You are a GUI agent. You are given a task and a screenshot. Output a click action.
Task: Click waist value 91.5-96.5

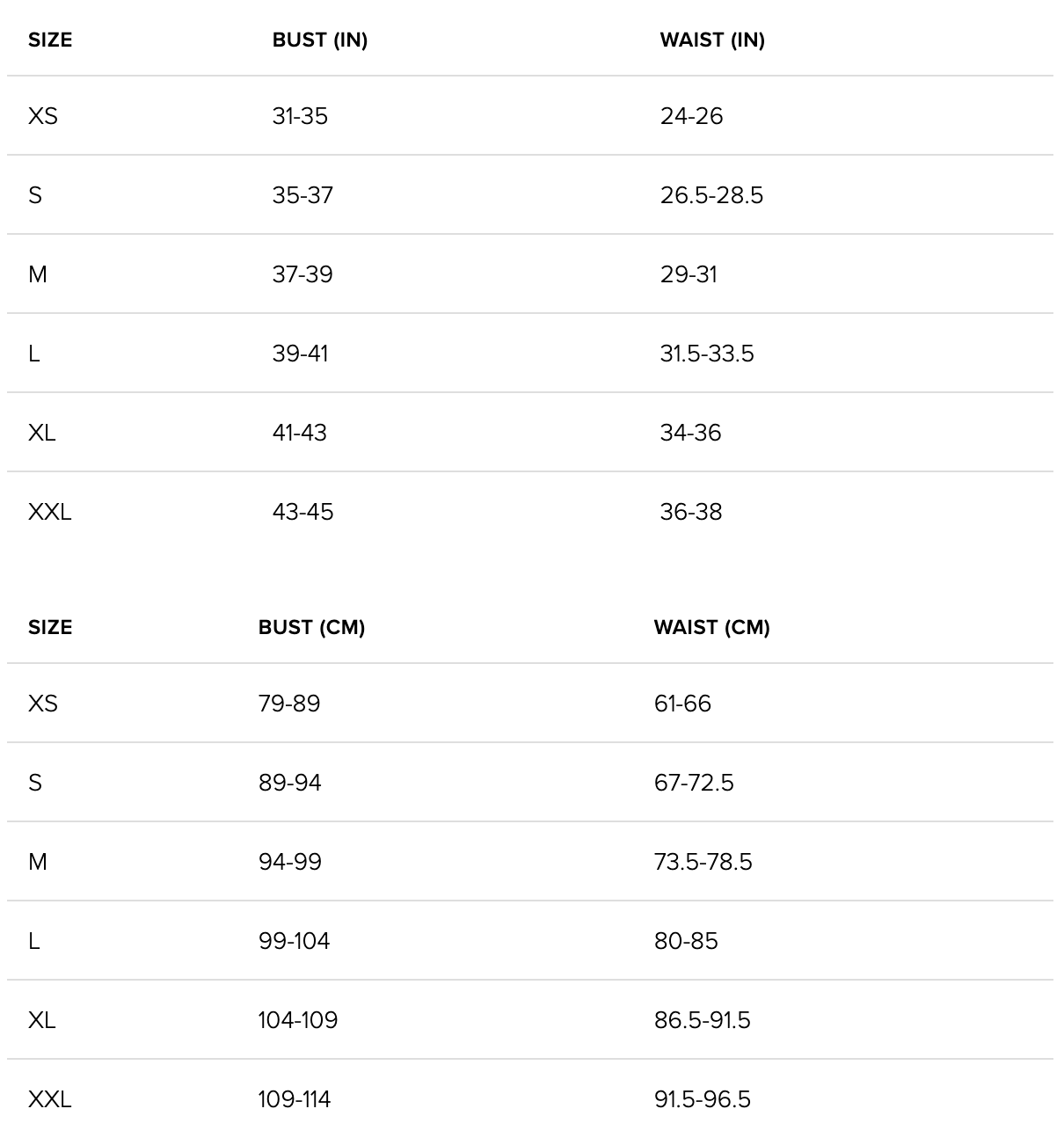702,1099
